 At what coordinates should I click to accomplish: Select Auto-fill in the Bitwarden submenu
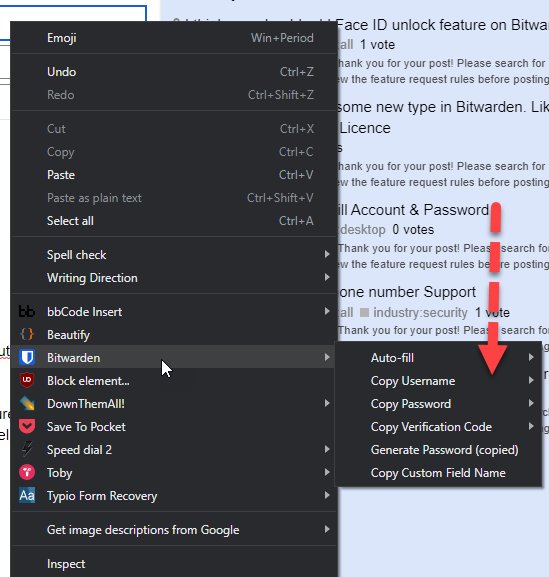point(438,358)
